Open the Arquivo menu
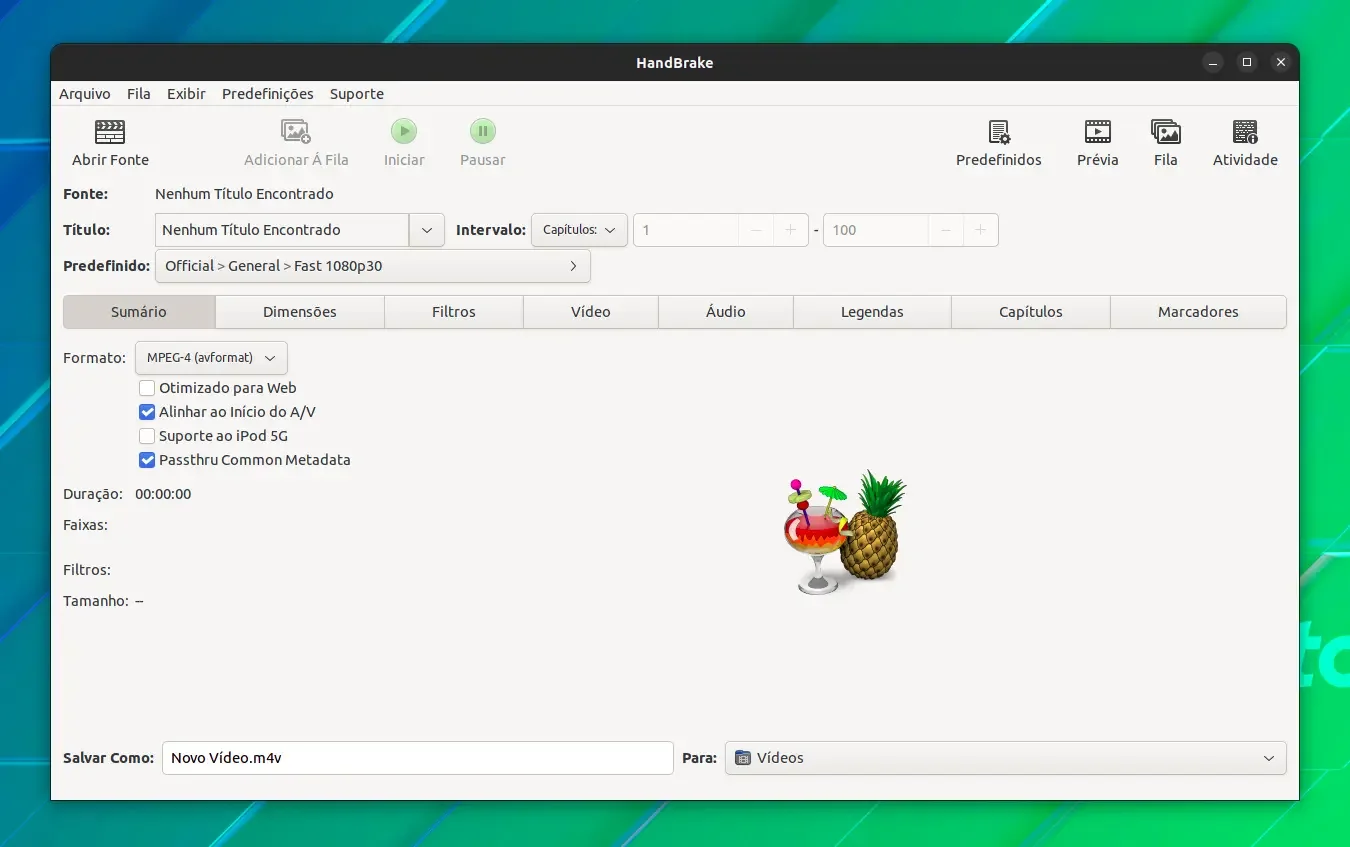 click(85, 94)
